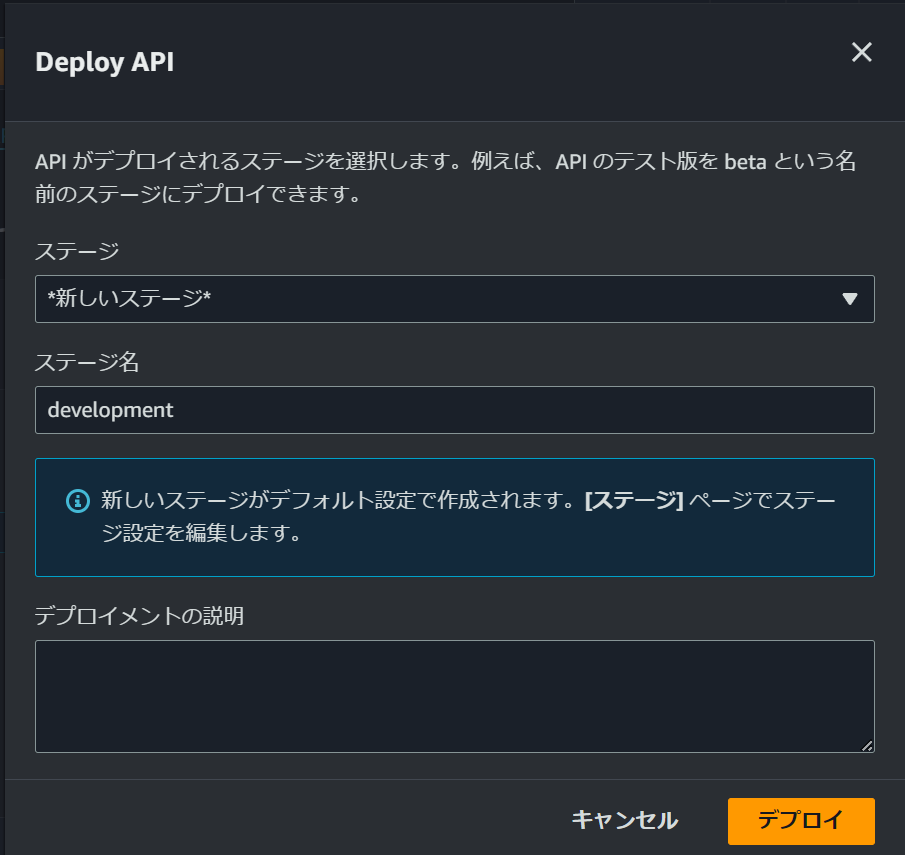Viewport: 905px width, 855px height.
Task: Click the デプロイメントの説明 label
Action: click(139, 616)
